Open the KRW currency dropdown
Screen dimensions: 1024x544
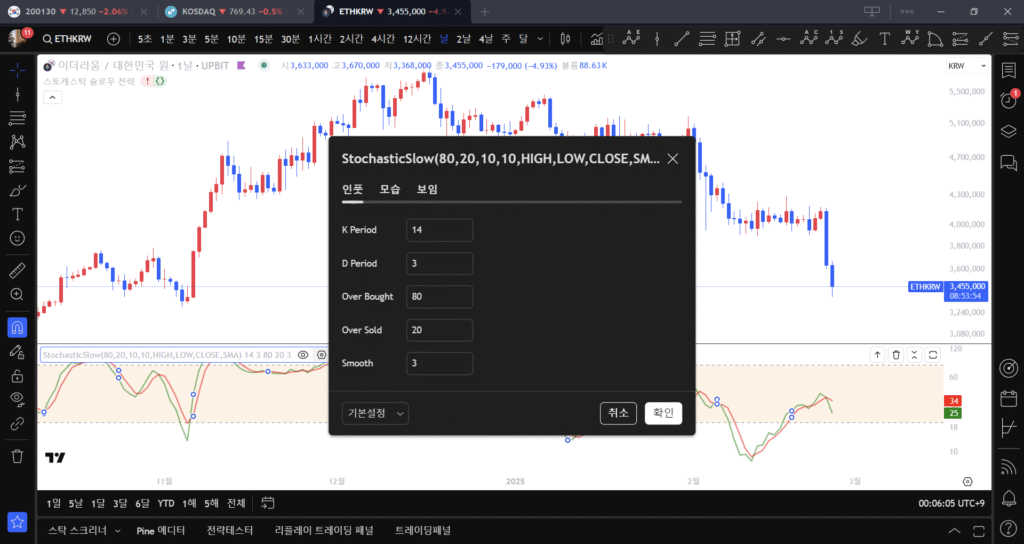point(967,66)
